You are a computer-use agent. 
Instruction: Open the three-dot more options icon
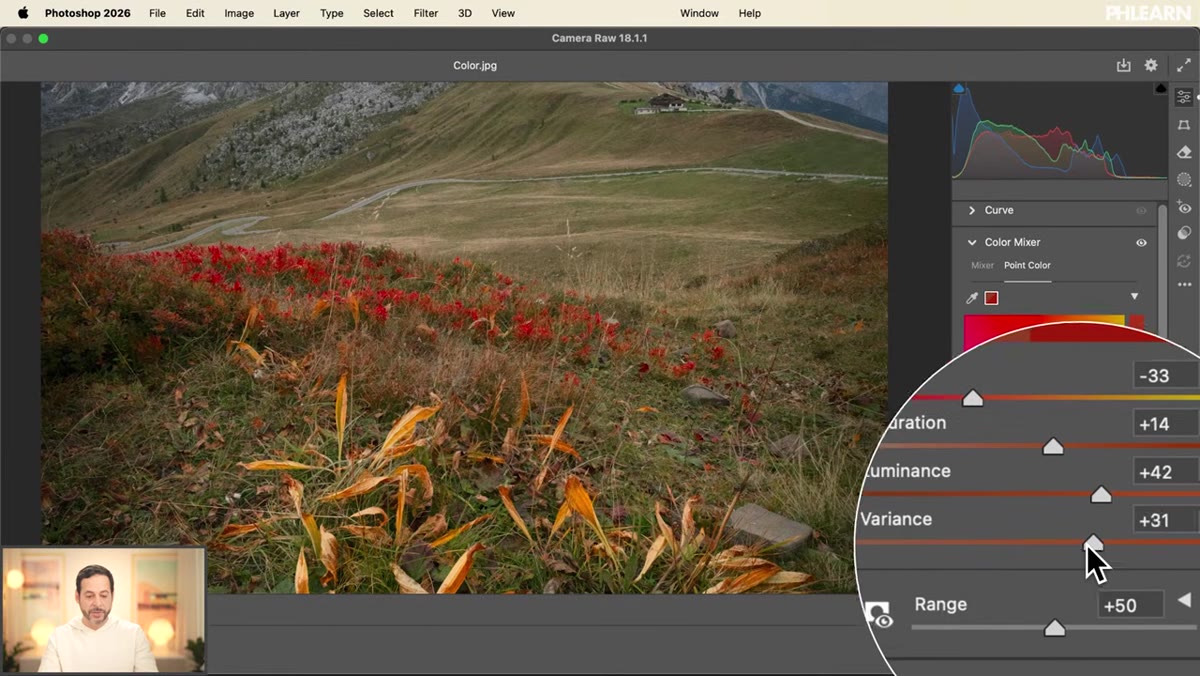[x=1184, y=285]
